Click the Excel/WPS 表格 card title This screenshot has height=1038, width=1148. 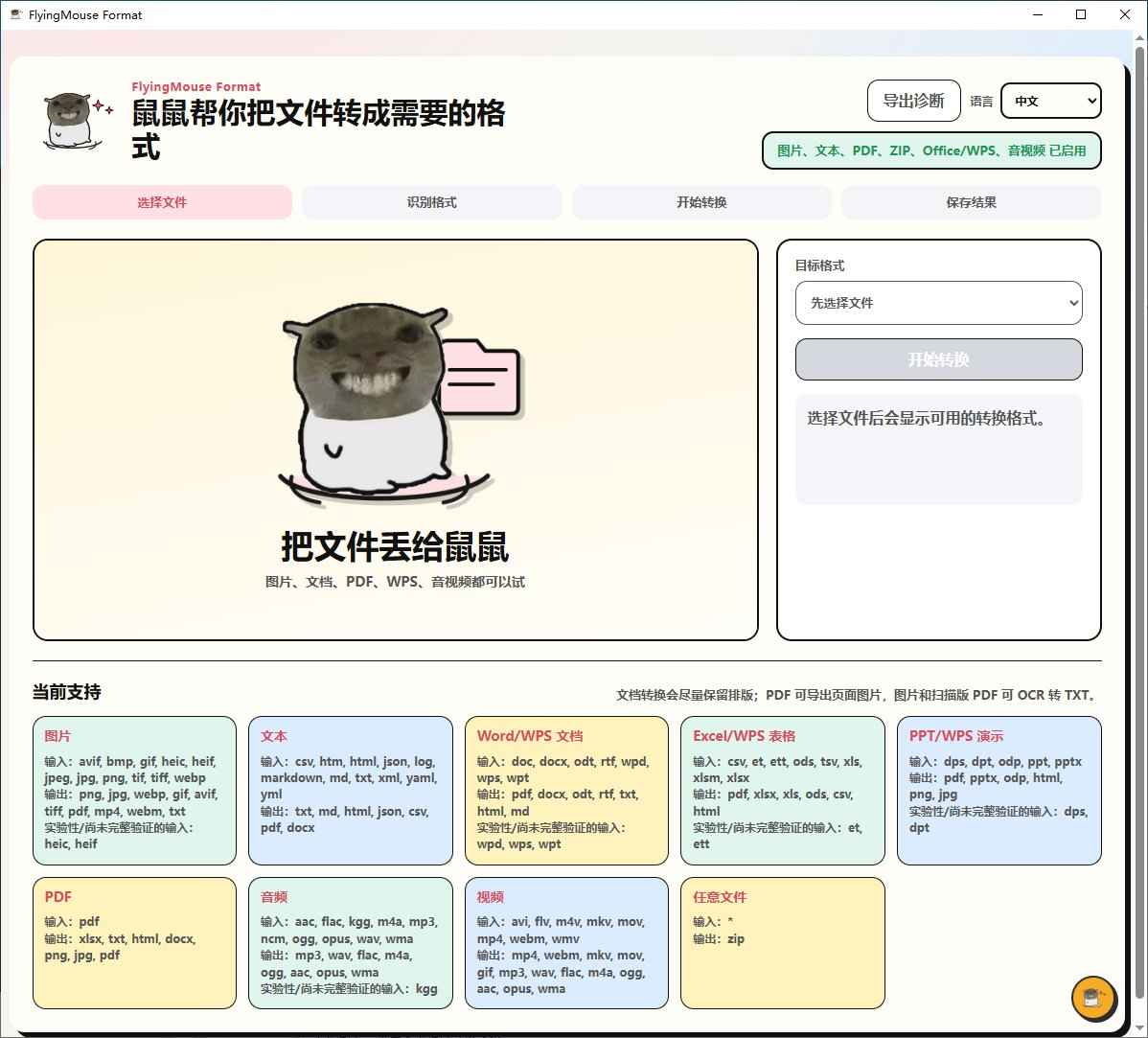[744, 736]
